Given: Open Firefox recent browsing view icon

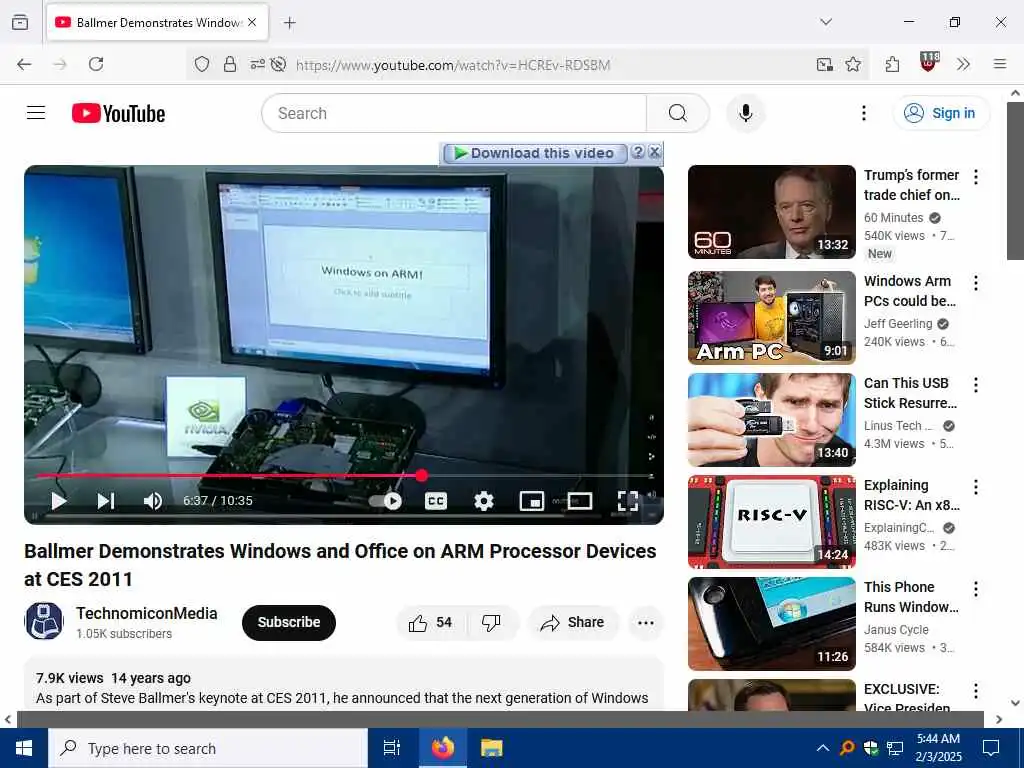Looking at the screenshot, I should point(20,22).
